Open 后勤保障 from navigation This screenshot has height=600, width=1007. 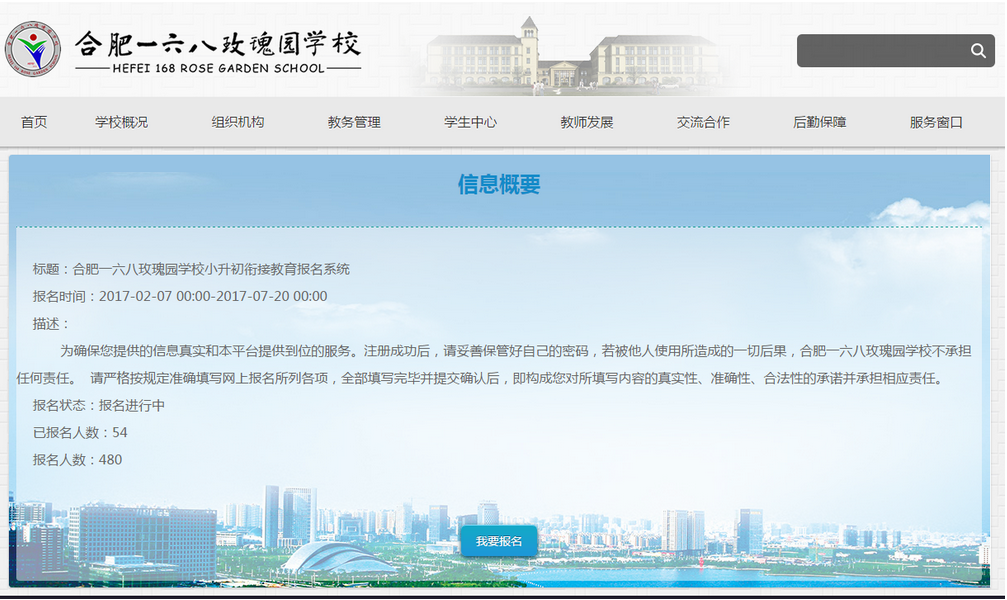pos(820,122)
